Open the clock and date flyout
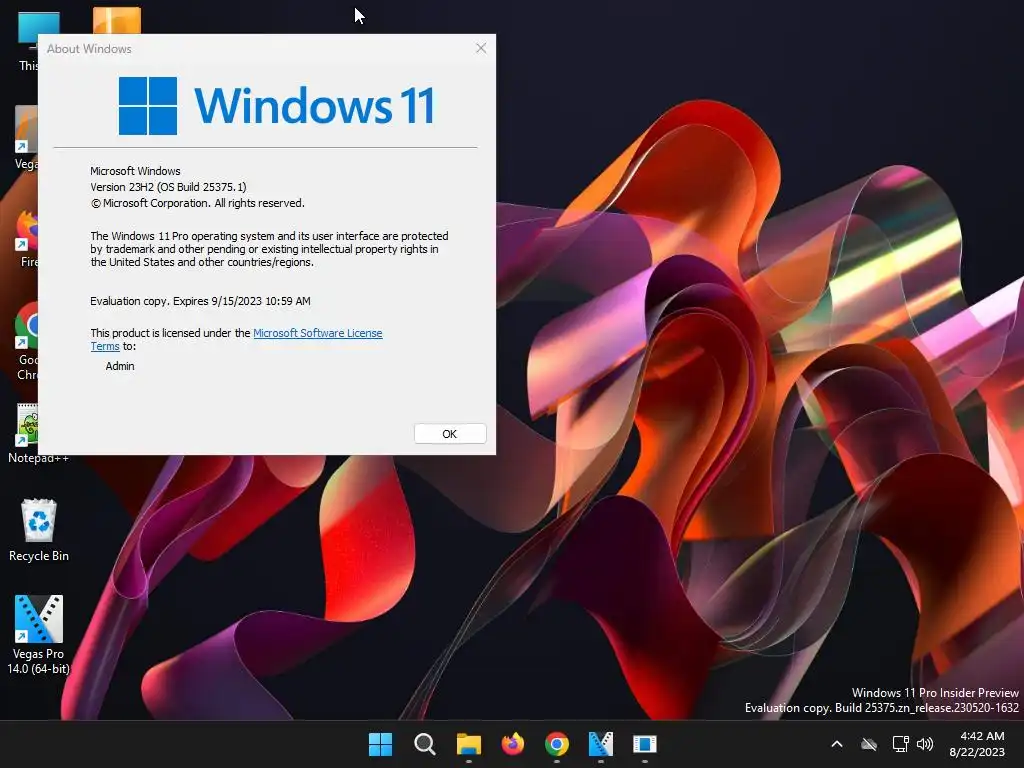The width and height of the screenshot is (1024, 768). pos(977,744)
